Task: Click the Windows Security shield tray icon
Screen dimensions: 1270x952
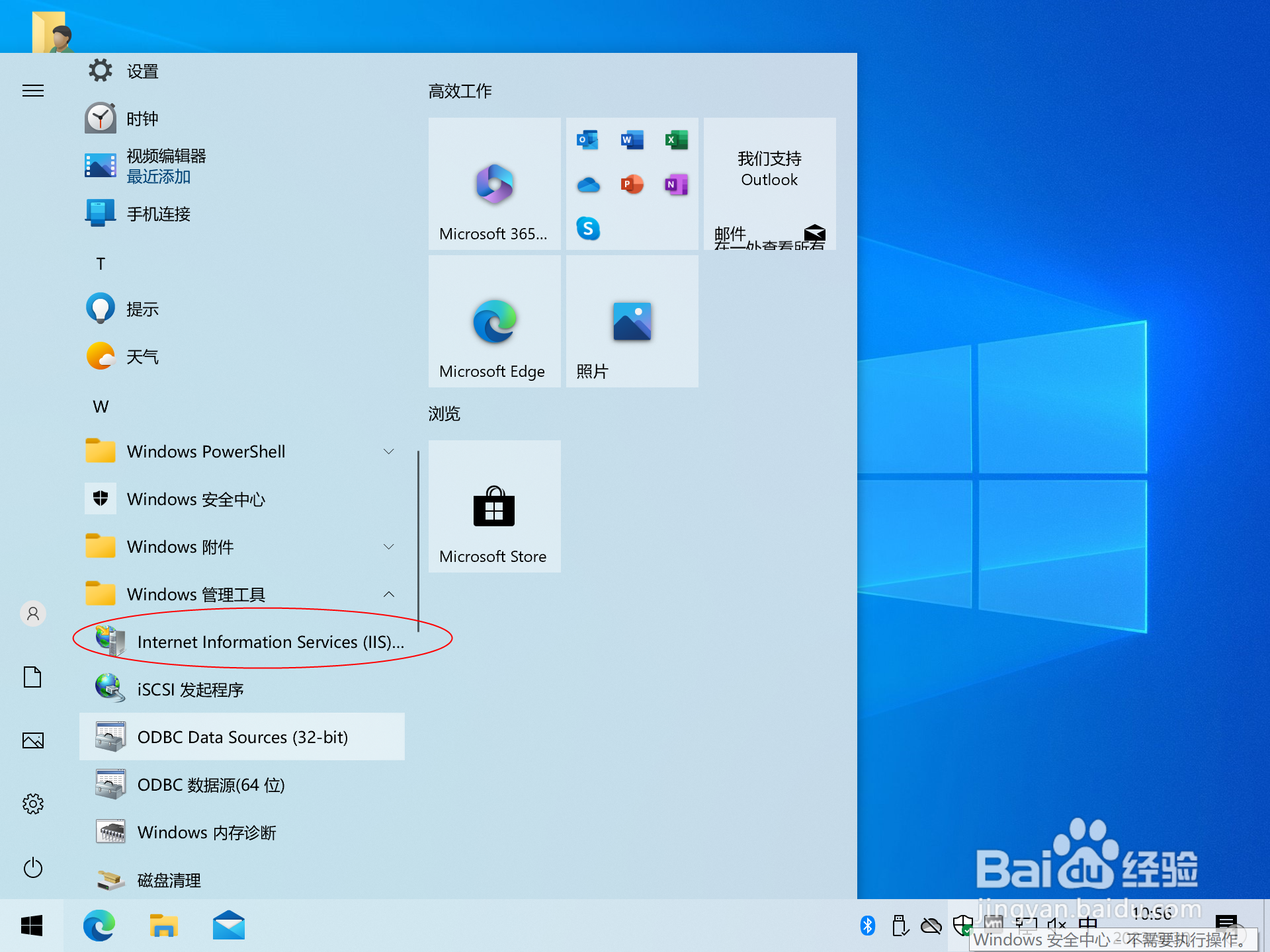Action: tap(963, 926)
